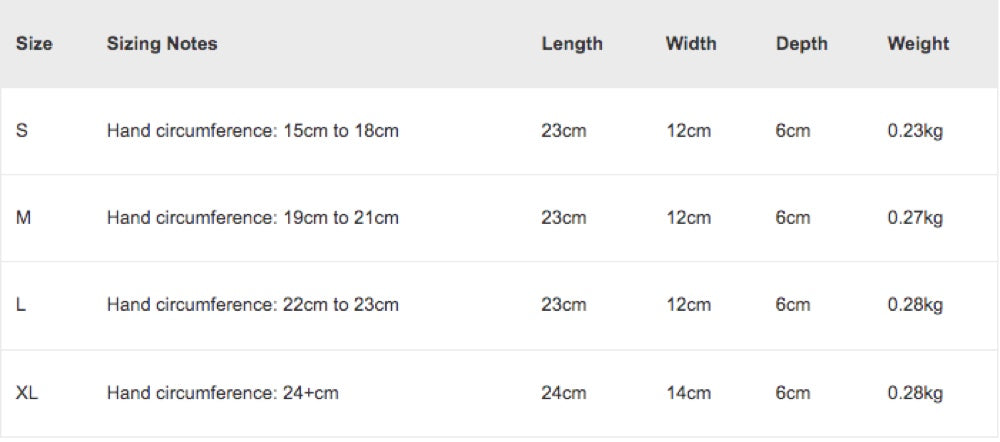Click the Sizing Notes column header
This screenshot has height=442, width=1000.
pos(162,44)
